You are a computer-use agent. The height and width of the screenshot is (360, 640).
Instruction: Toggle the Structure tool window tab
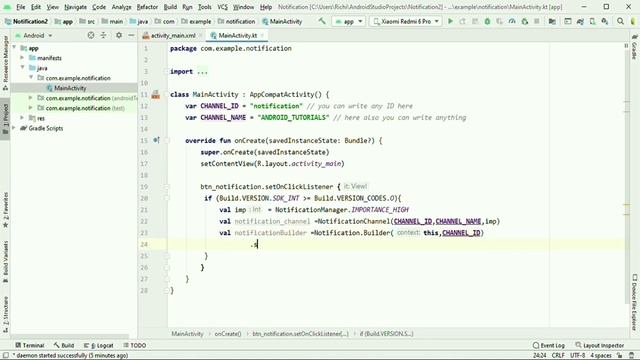(x=5, y=314)
